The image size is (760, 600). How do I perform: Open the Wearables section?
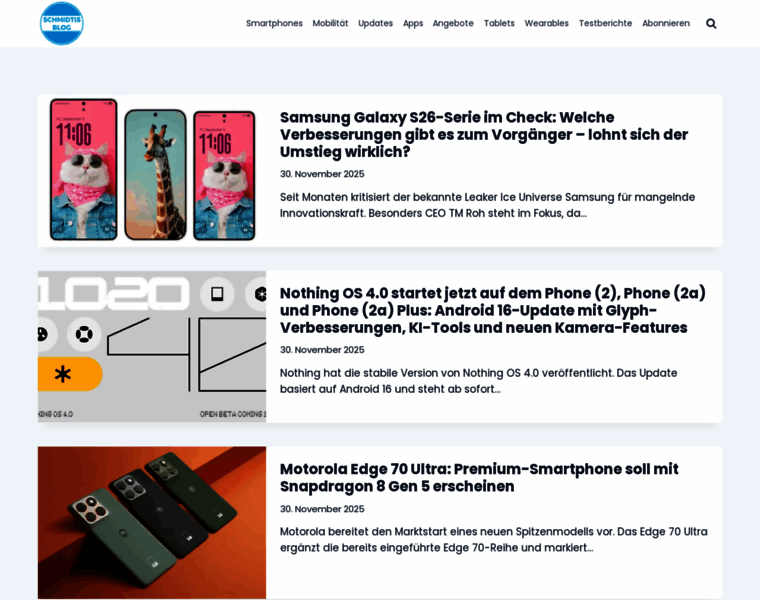tap(546, 23)
